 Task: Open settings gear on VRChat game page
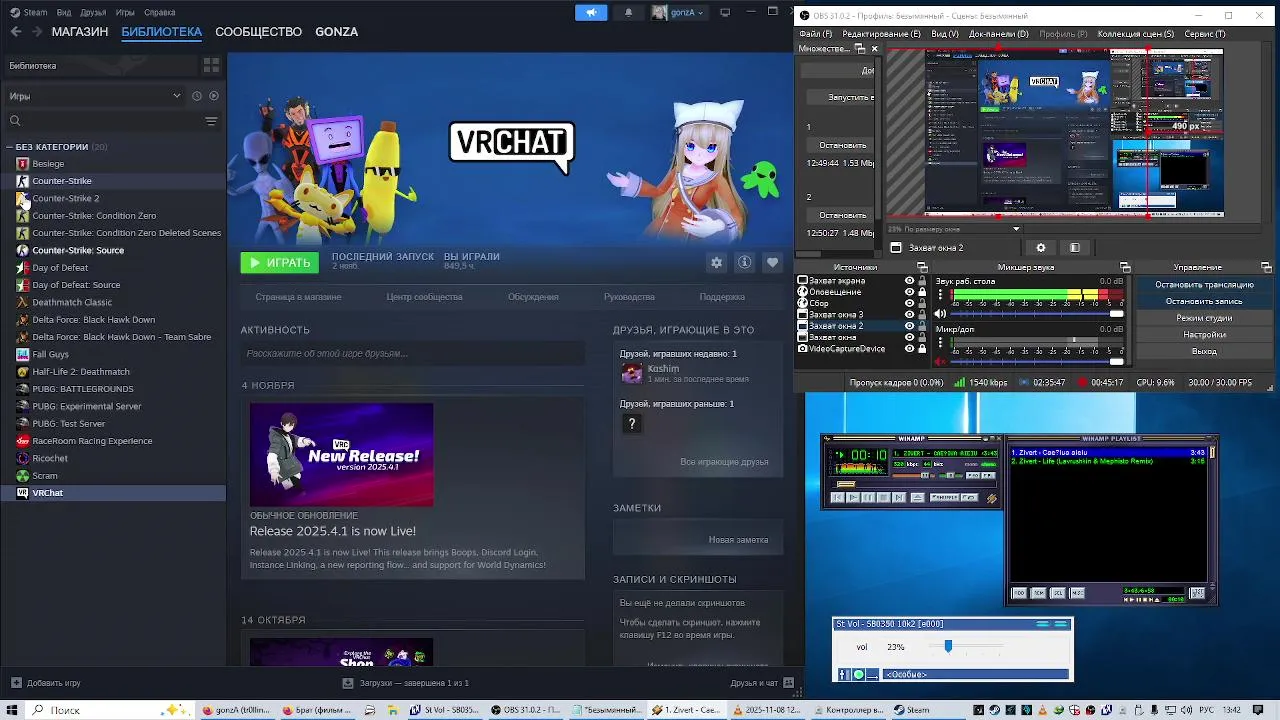[716, 262]
